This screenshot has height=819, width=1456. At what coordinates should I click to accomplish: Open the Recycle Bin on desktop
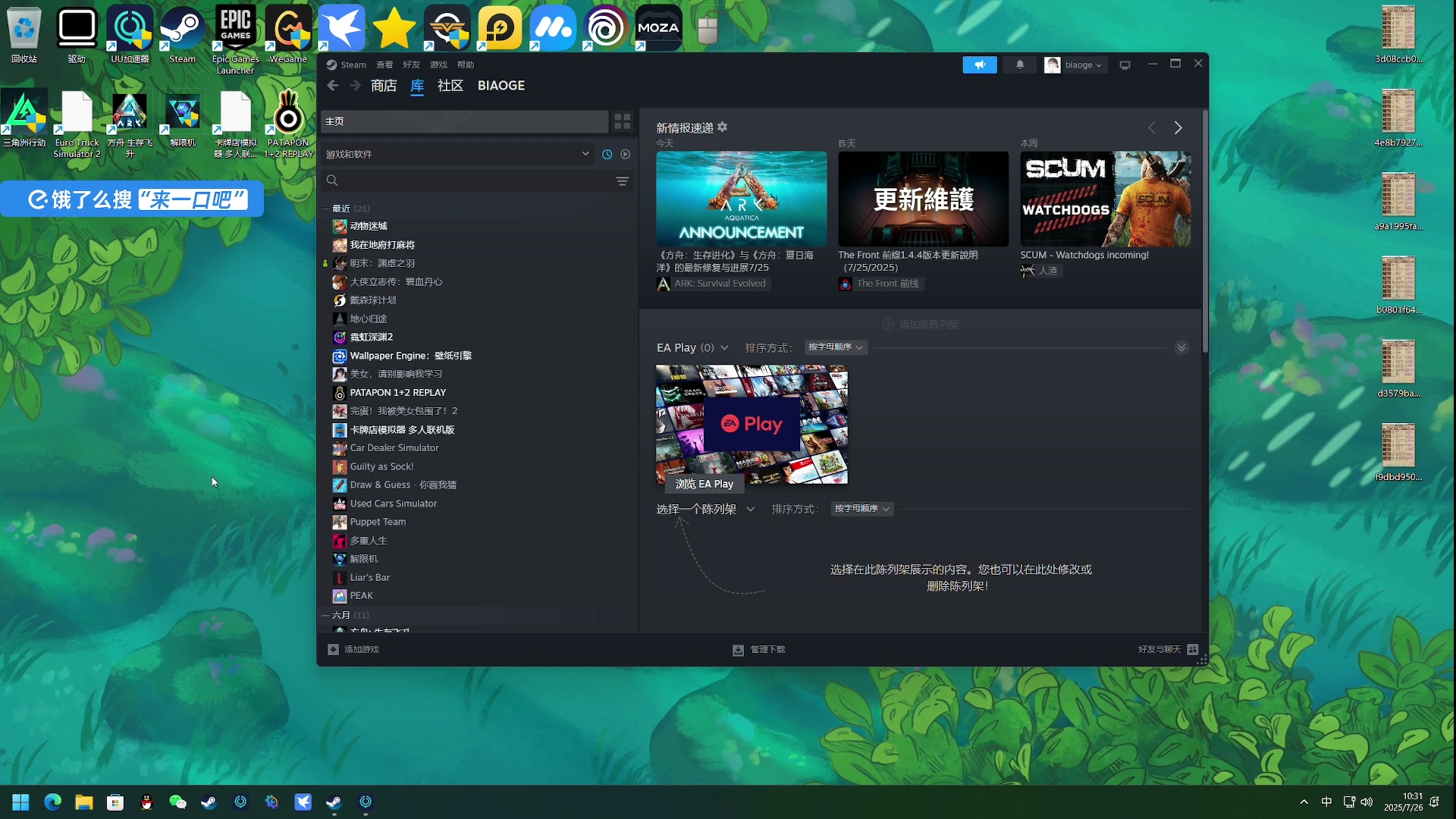point(24,36)
